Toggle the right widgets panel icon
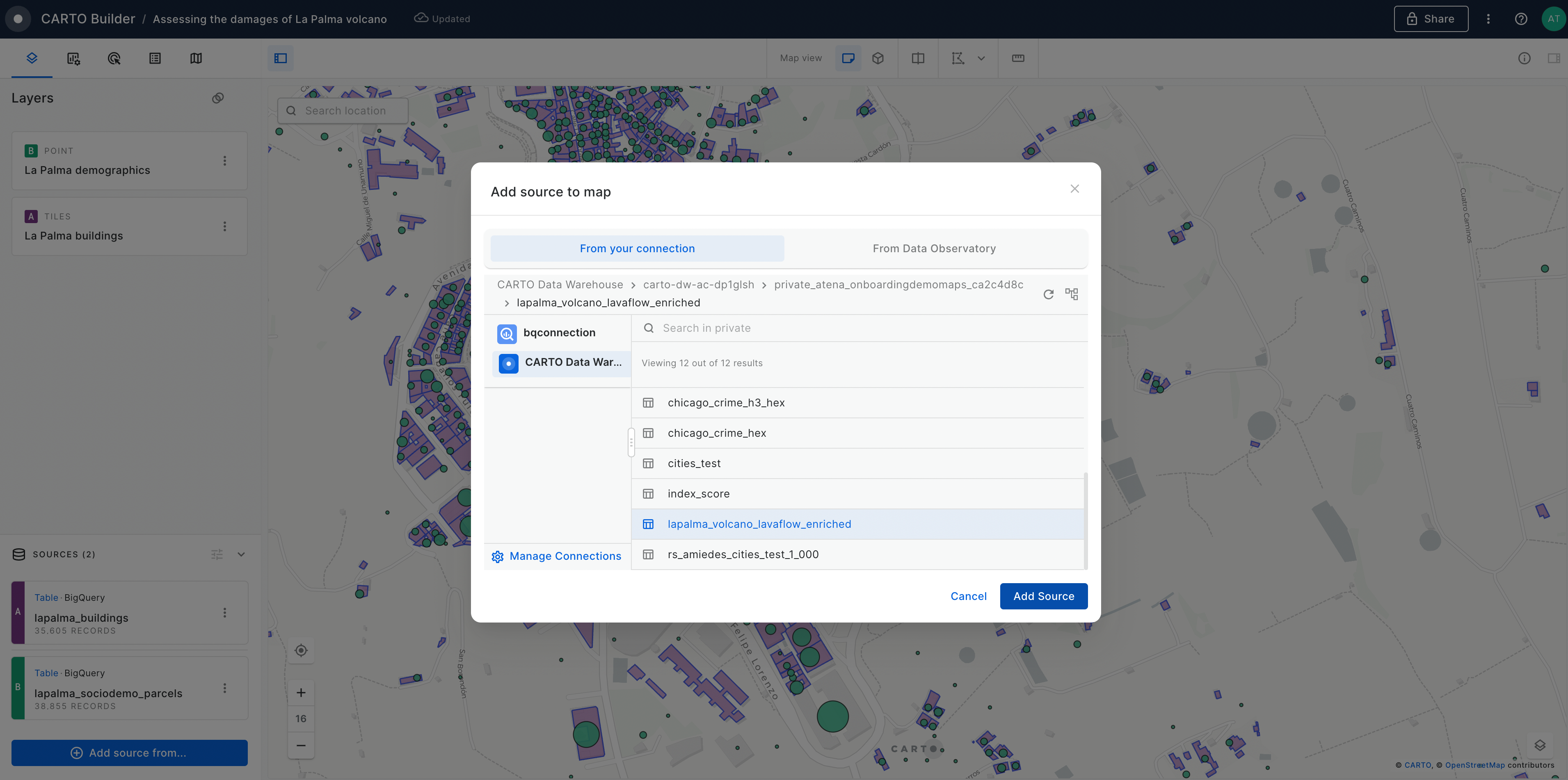 (1553, 58)
